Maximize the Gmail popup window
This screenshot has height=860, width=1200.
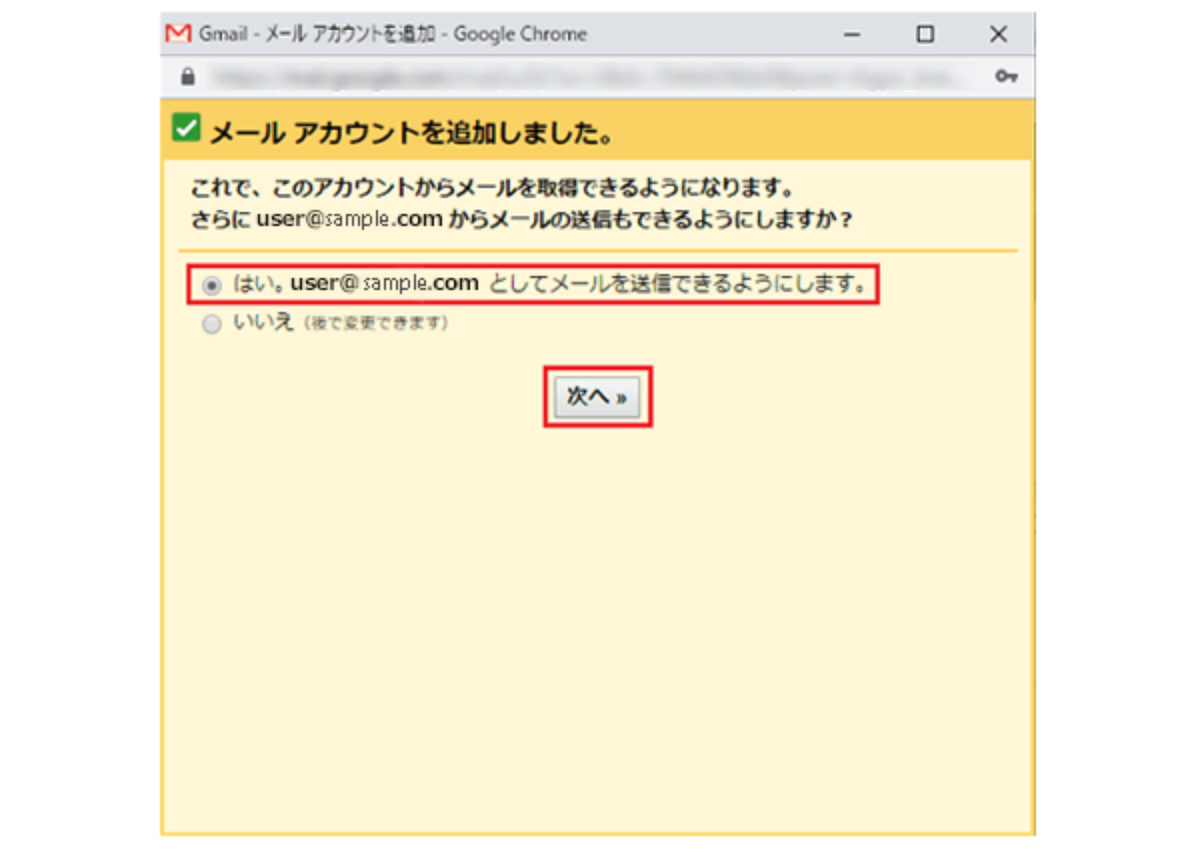[x=925, y=35]
